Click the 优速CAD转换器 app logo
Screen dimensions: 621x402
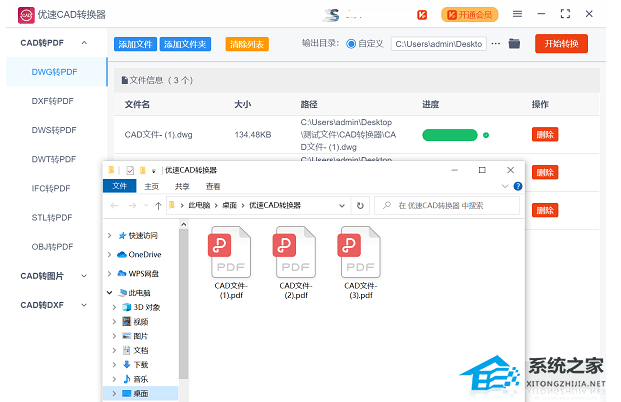[26, 15]
